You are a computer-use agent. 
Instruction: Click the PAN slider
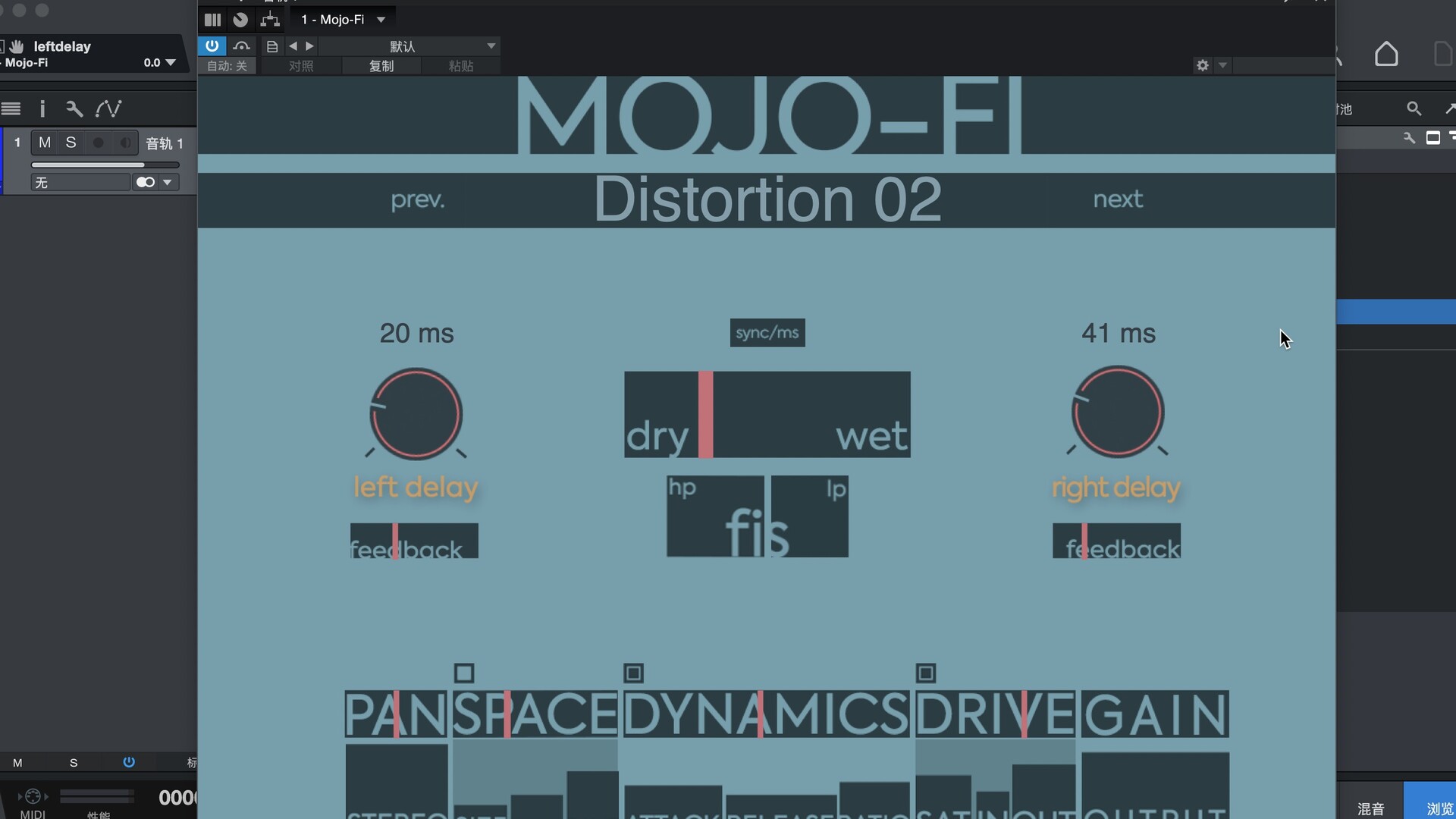point(396,714)
